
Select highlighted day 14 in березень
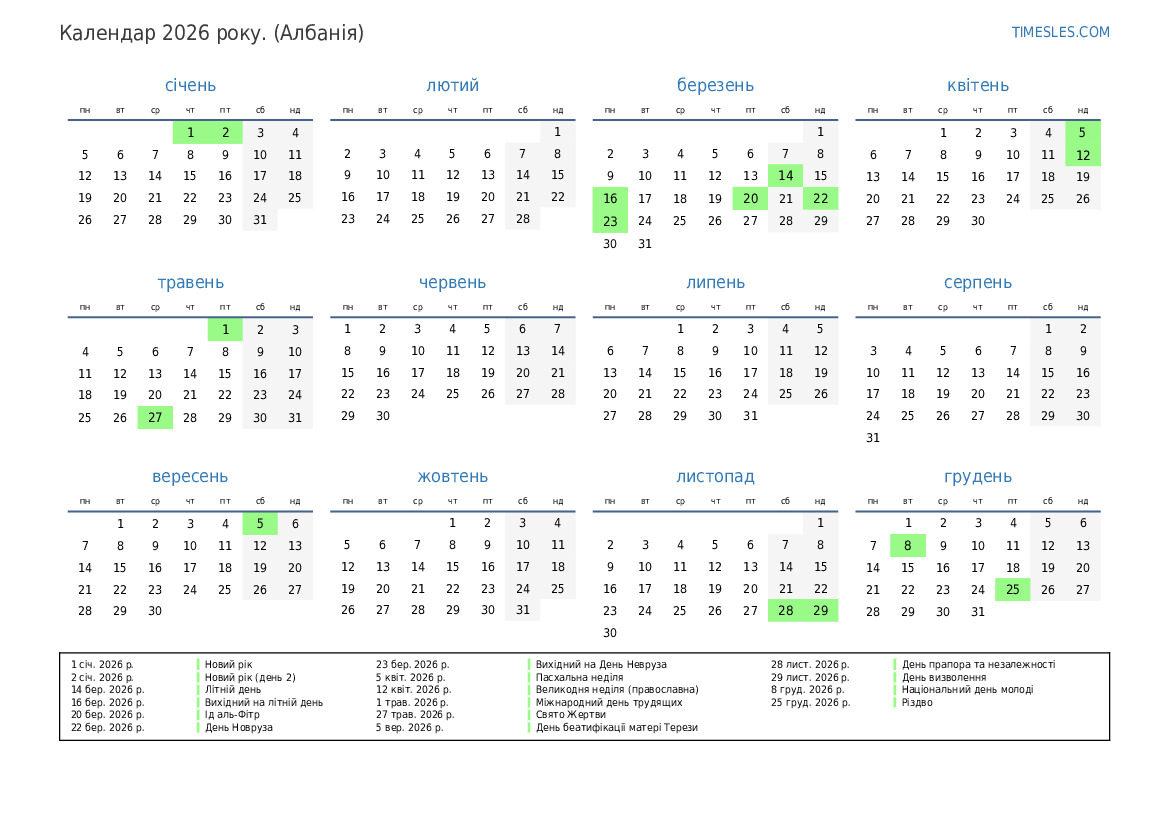785,176
